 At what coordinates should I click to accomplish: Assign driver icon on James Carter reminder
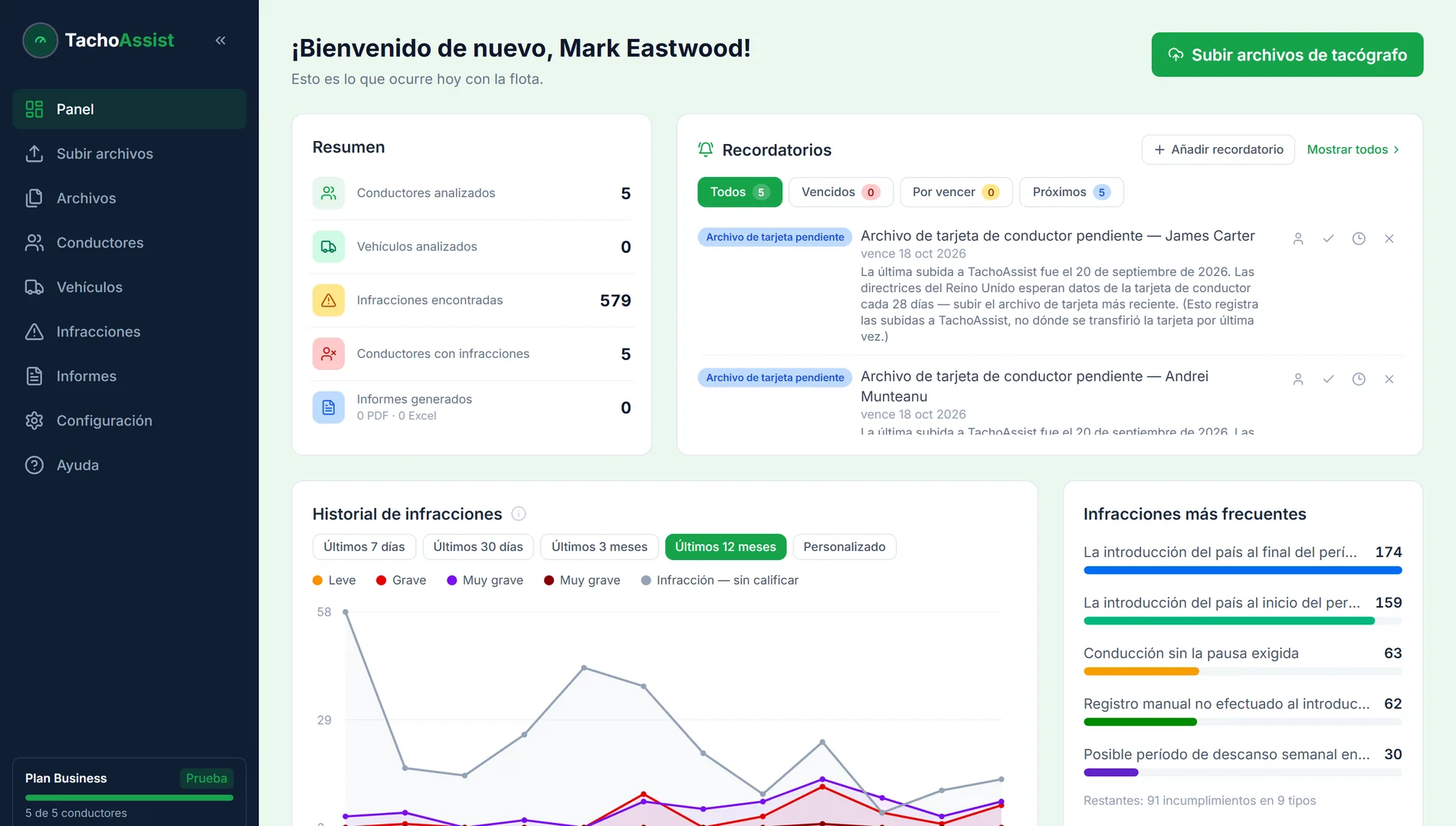1298,239
